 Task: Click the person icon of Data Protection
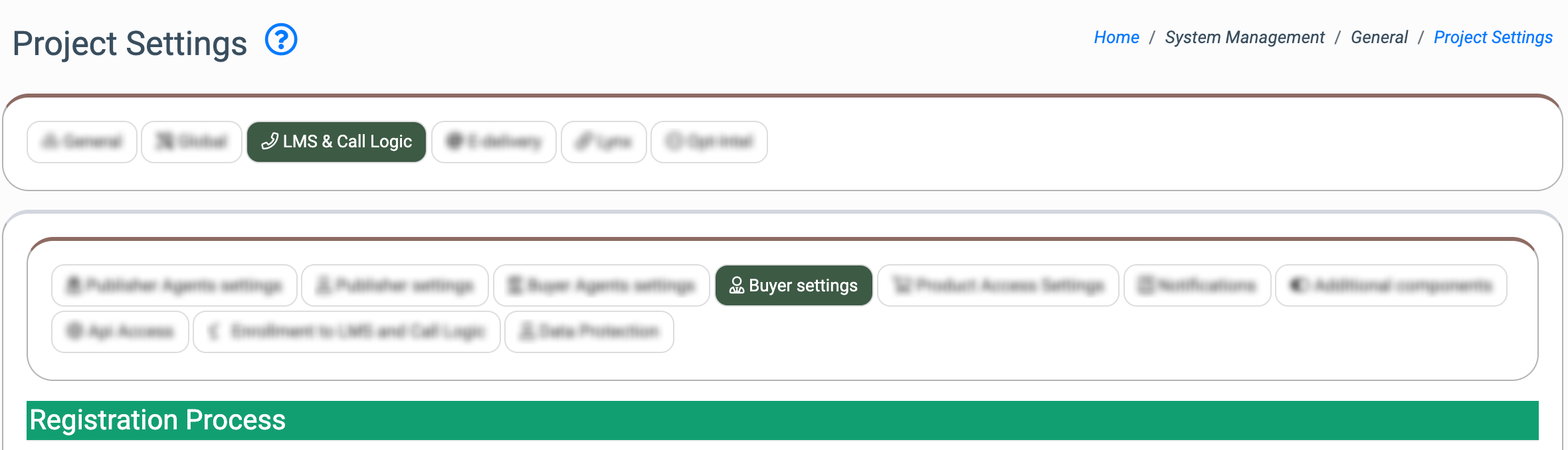[x=527, y=331]
